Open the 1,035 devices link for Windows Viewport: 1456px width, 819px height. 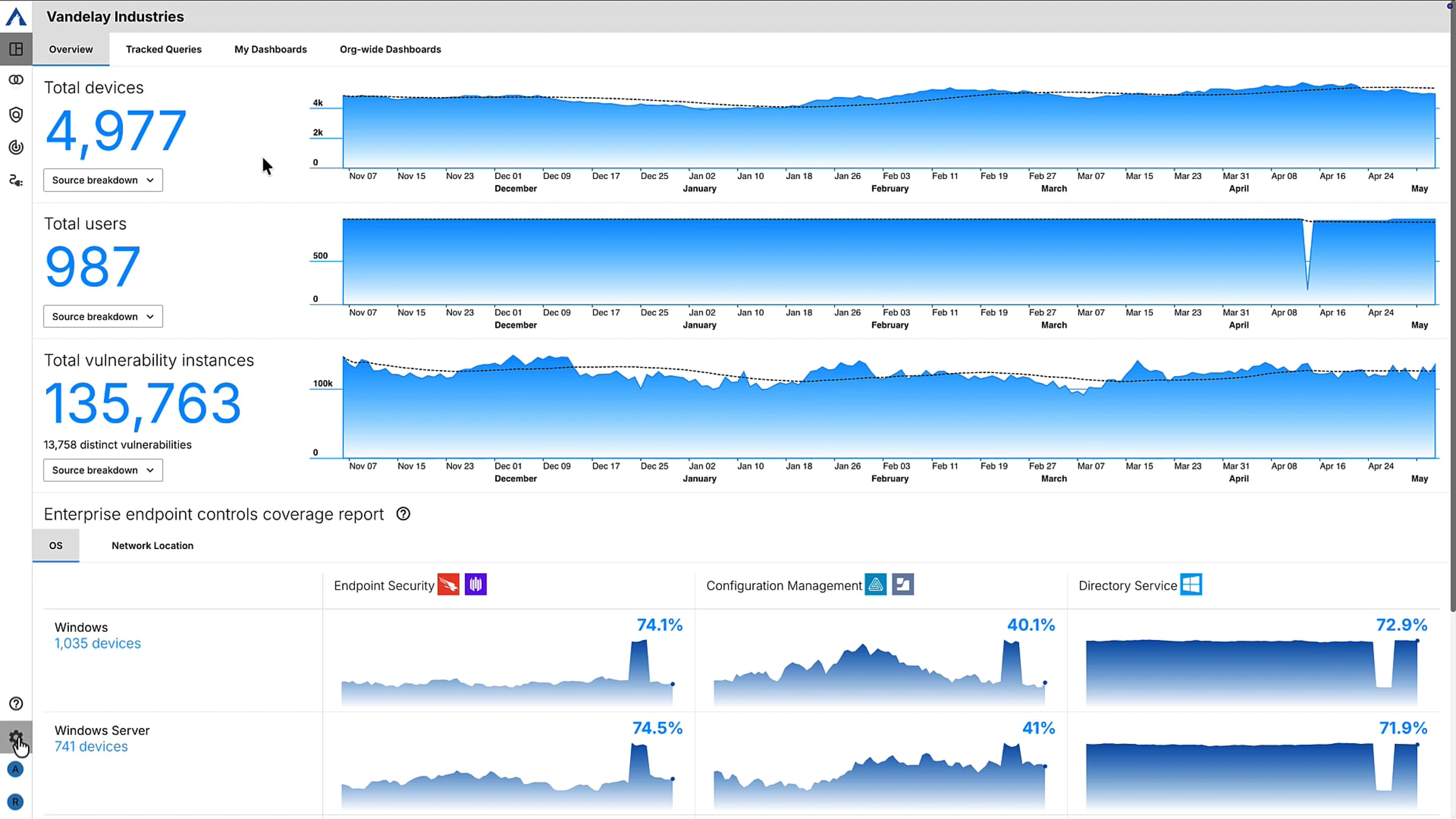pyautogui.click(x=98, y=644)
